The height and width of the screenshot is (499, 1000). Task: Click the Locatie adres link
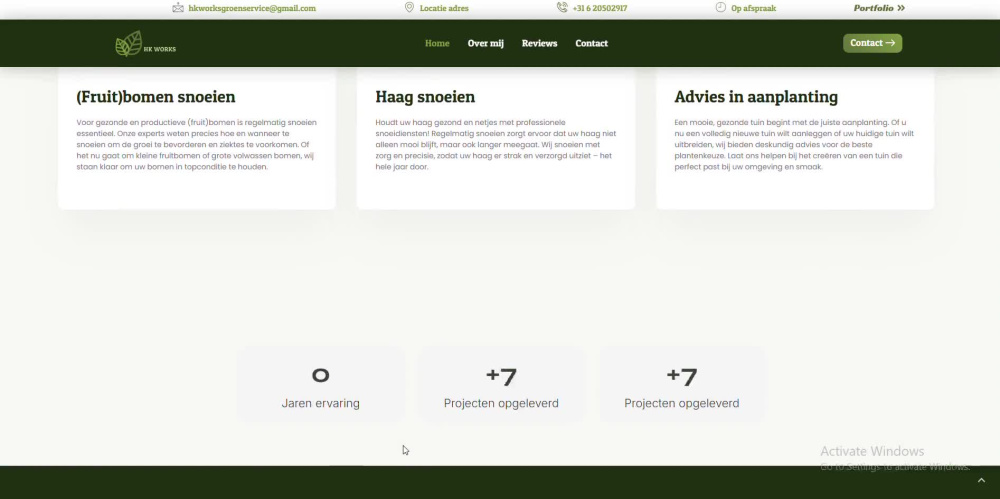tap(444, 8)
